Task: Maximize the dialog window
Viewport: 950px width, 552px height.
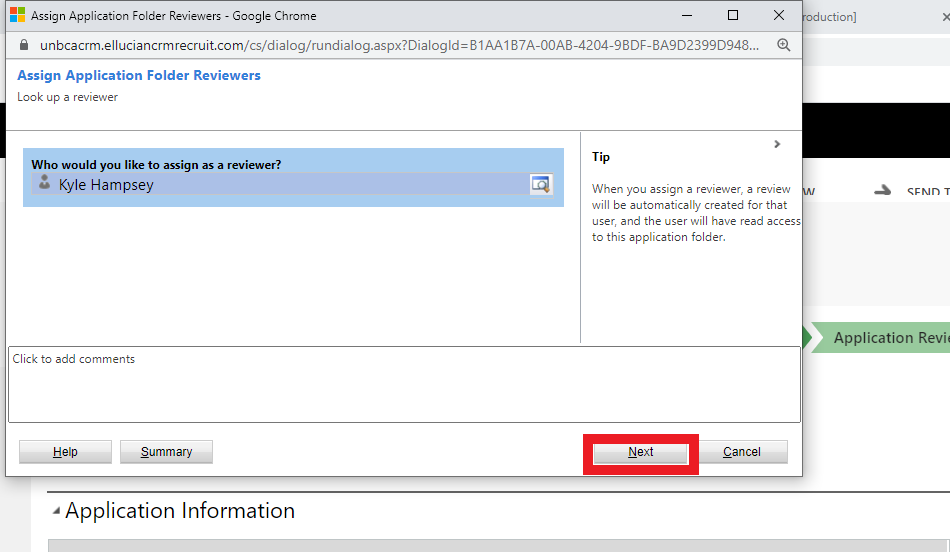Action: (x=733, y=16)
